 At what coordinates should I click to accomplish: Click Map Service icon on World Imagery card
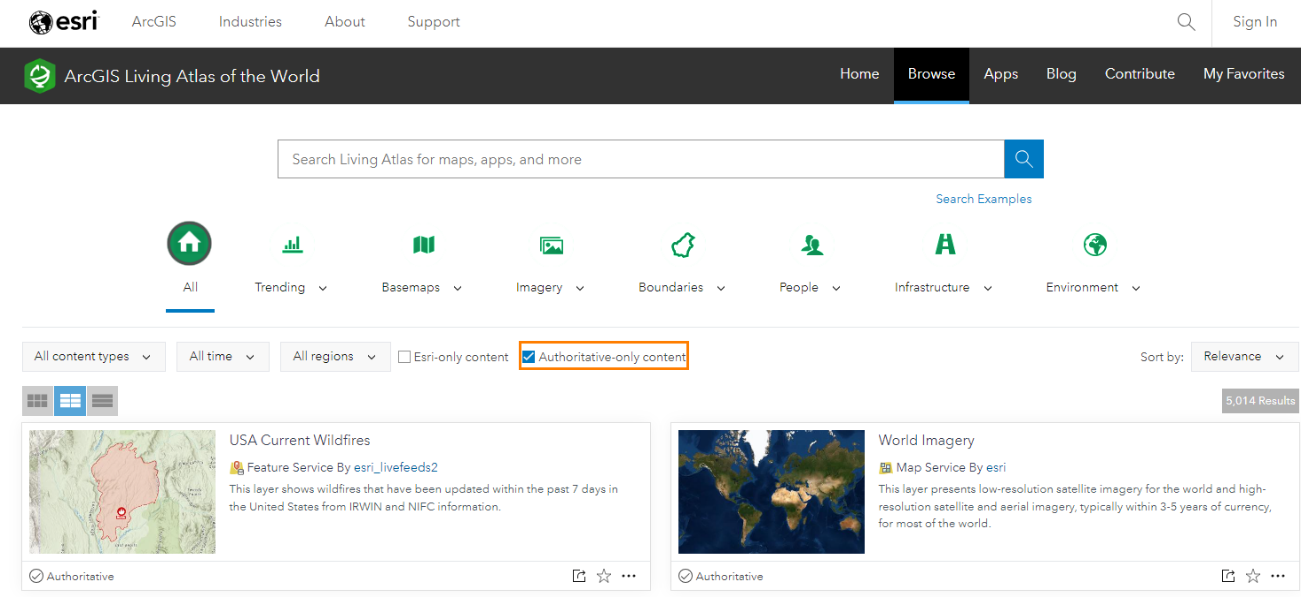(885, 467)
